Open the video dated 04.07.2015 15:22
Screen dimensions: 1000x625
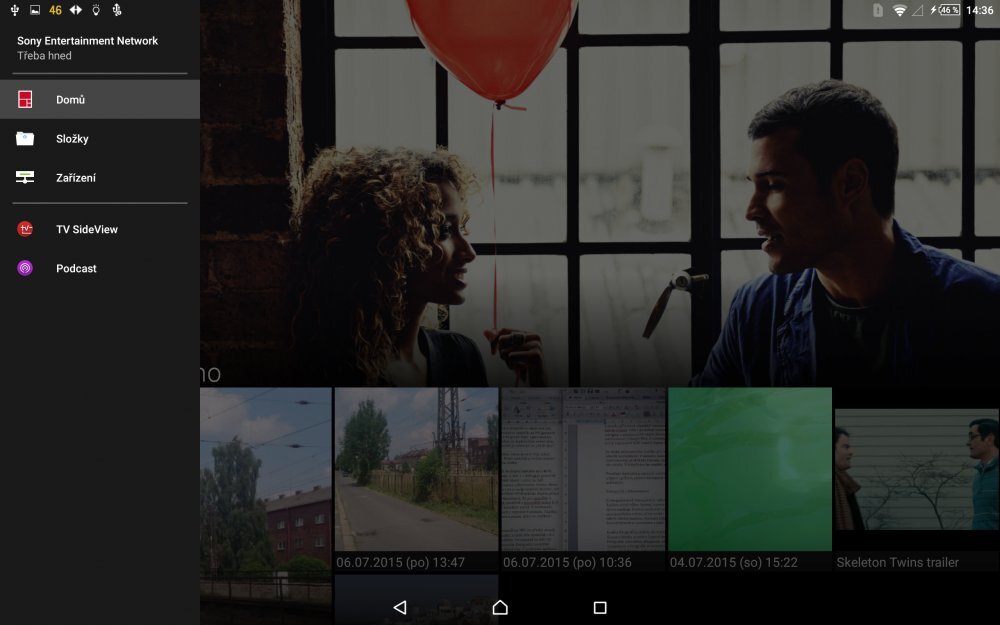pyautogui.click(x=749, y=470)
